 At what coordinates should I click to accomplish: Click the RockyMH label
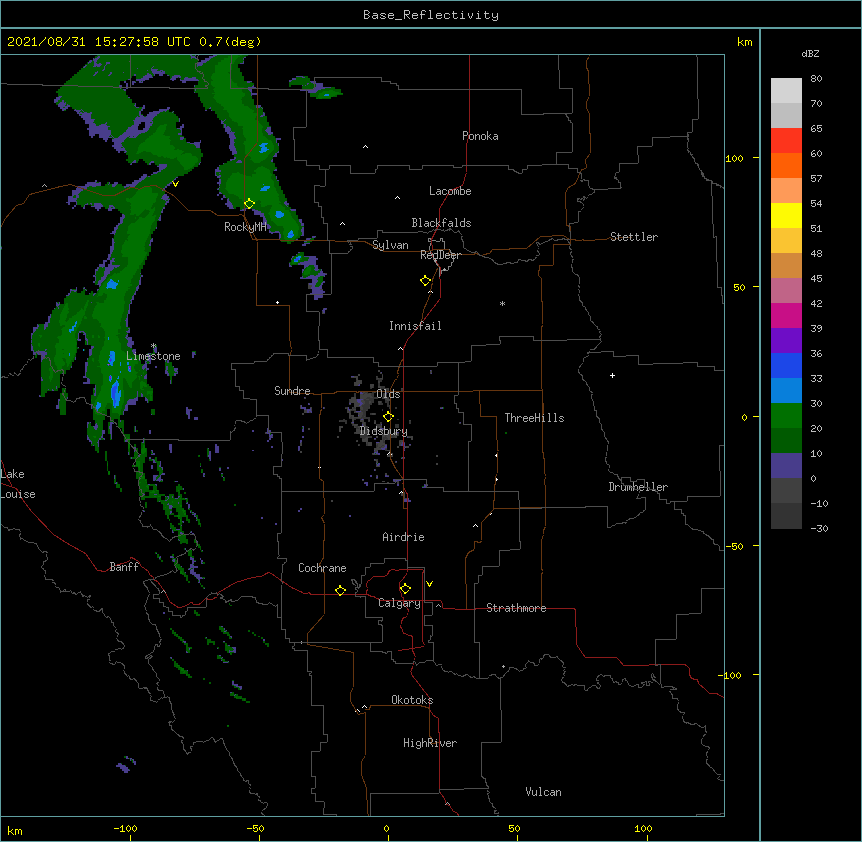click(x=245, y=227)
